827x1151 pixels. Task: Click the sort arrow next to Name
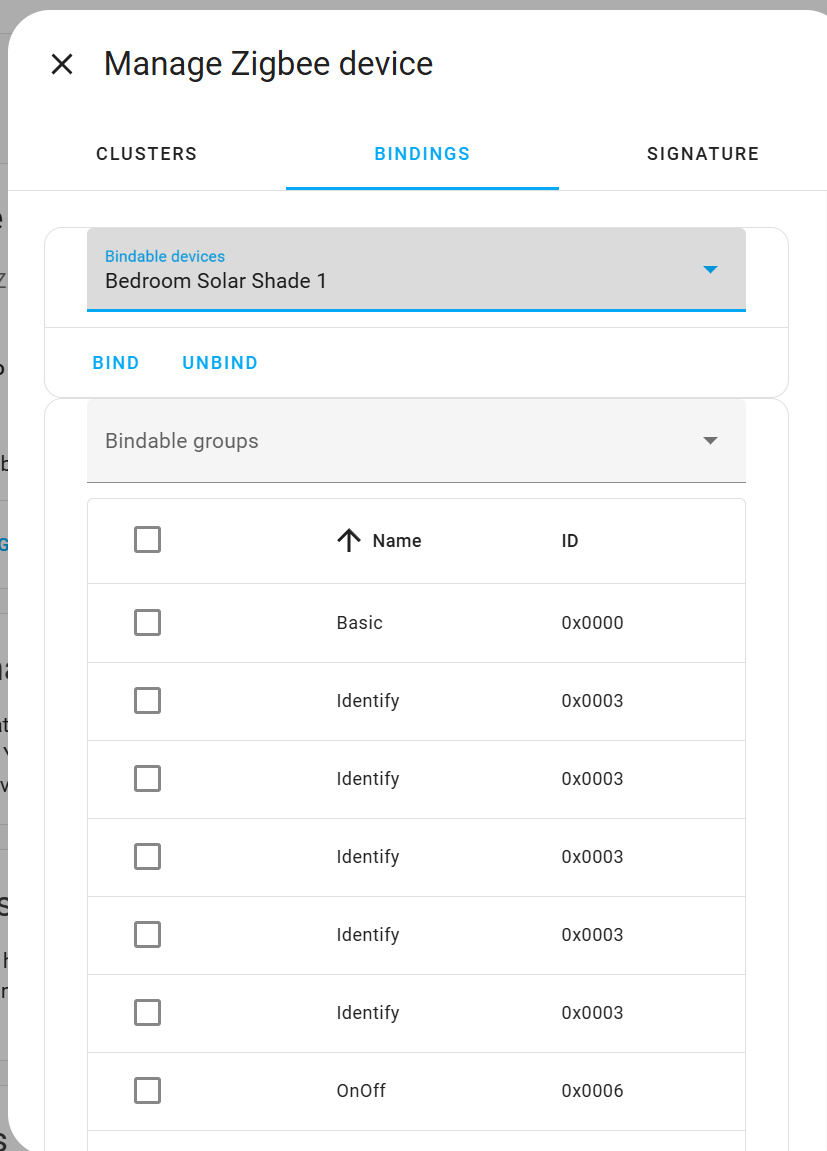tap(347, 539)
